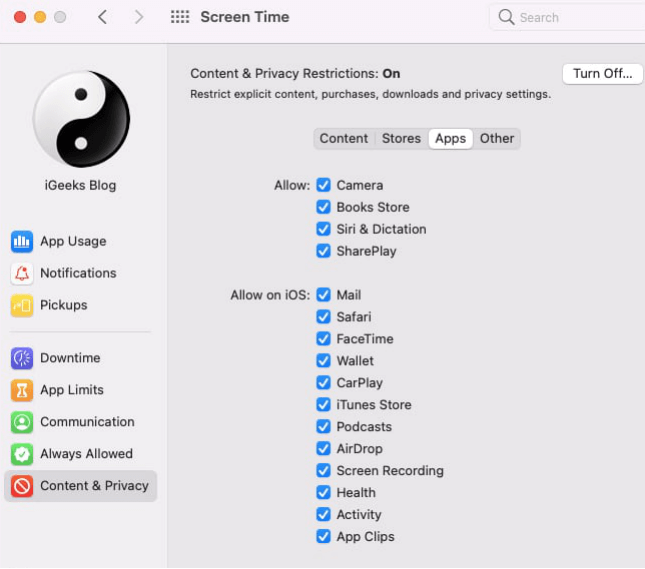Uncheck the Camera checkbox
Image resolution: width=645 pixels, height=569 pixels.
pos(323,185)
